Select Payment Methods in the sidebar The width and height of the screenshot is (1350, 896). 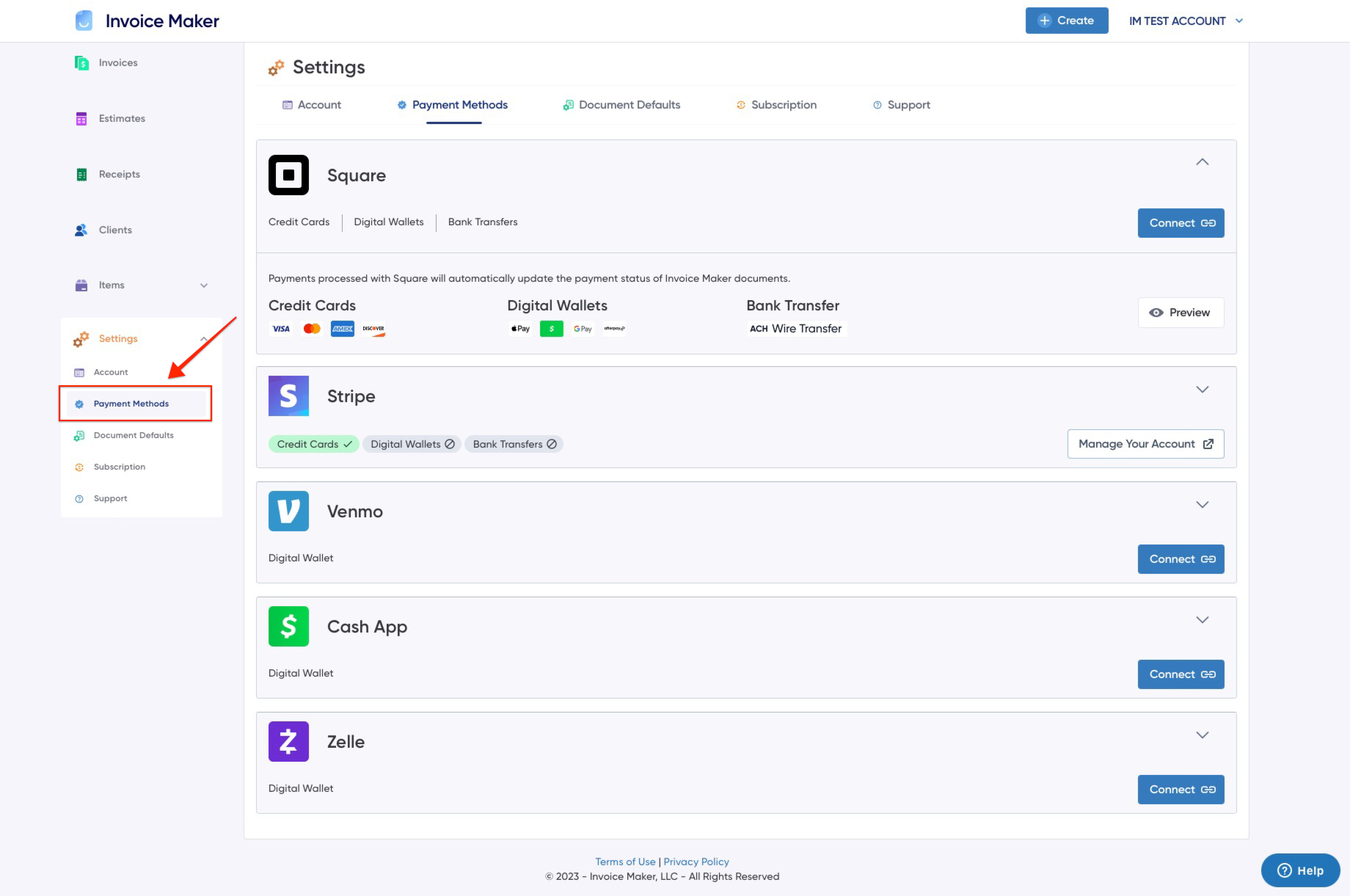tap(131, 404)
